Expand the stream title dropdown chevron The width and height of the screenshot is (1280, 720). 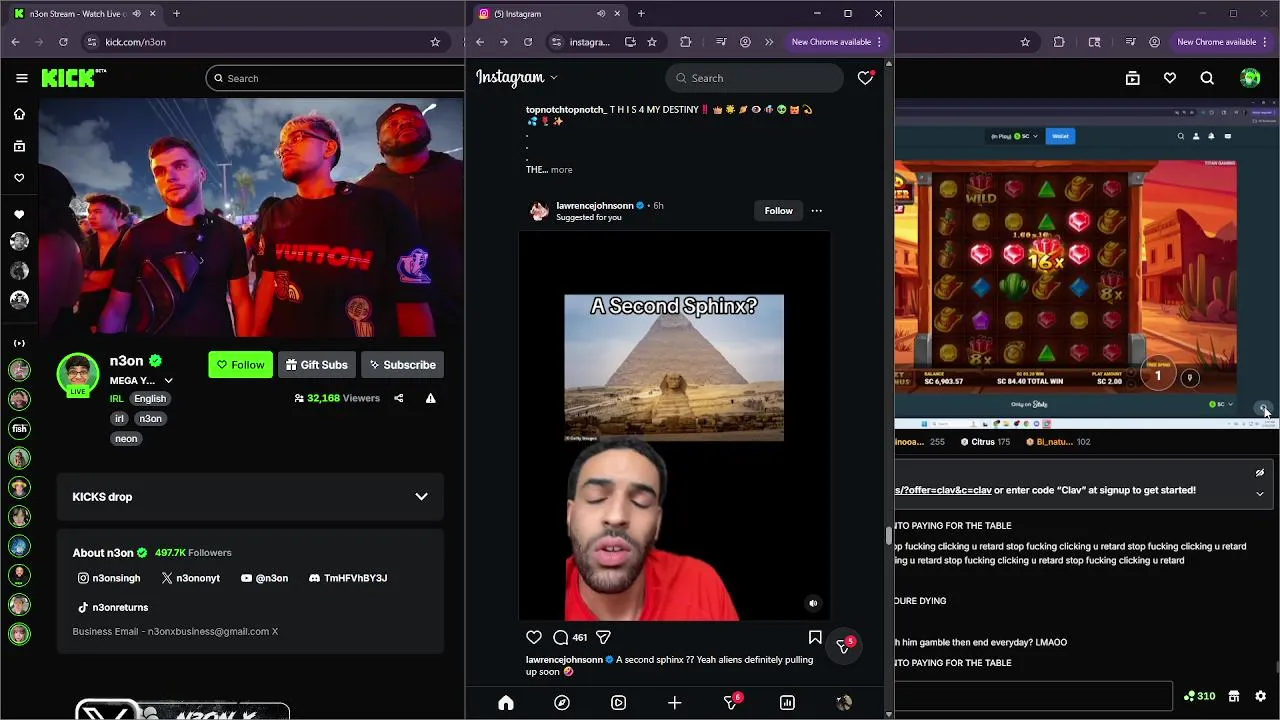point(168,381)
